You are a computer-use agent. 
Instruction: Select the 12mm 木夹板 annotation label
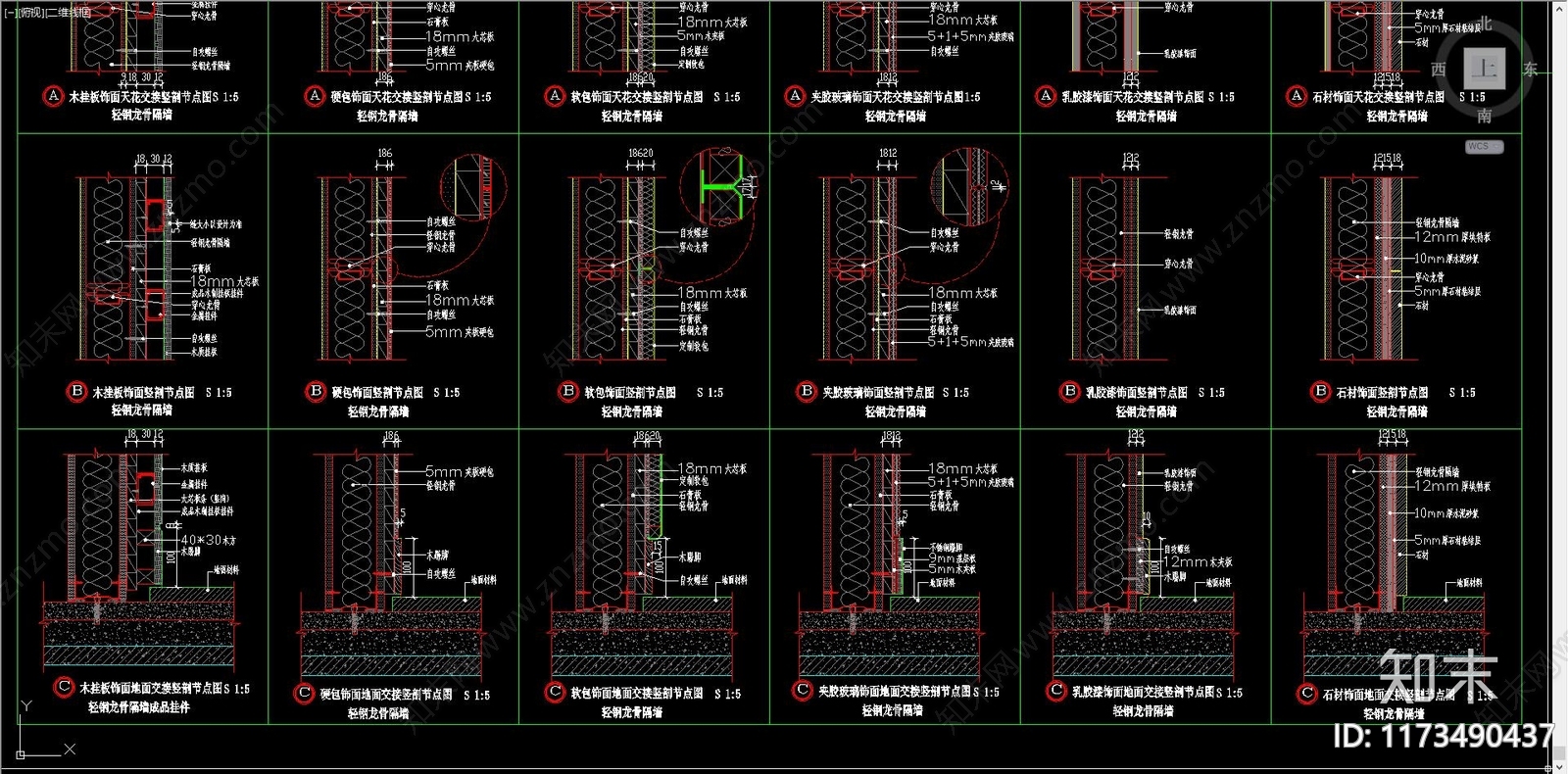tap(1198, 562)
